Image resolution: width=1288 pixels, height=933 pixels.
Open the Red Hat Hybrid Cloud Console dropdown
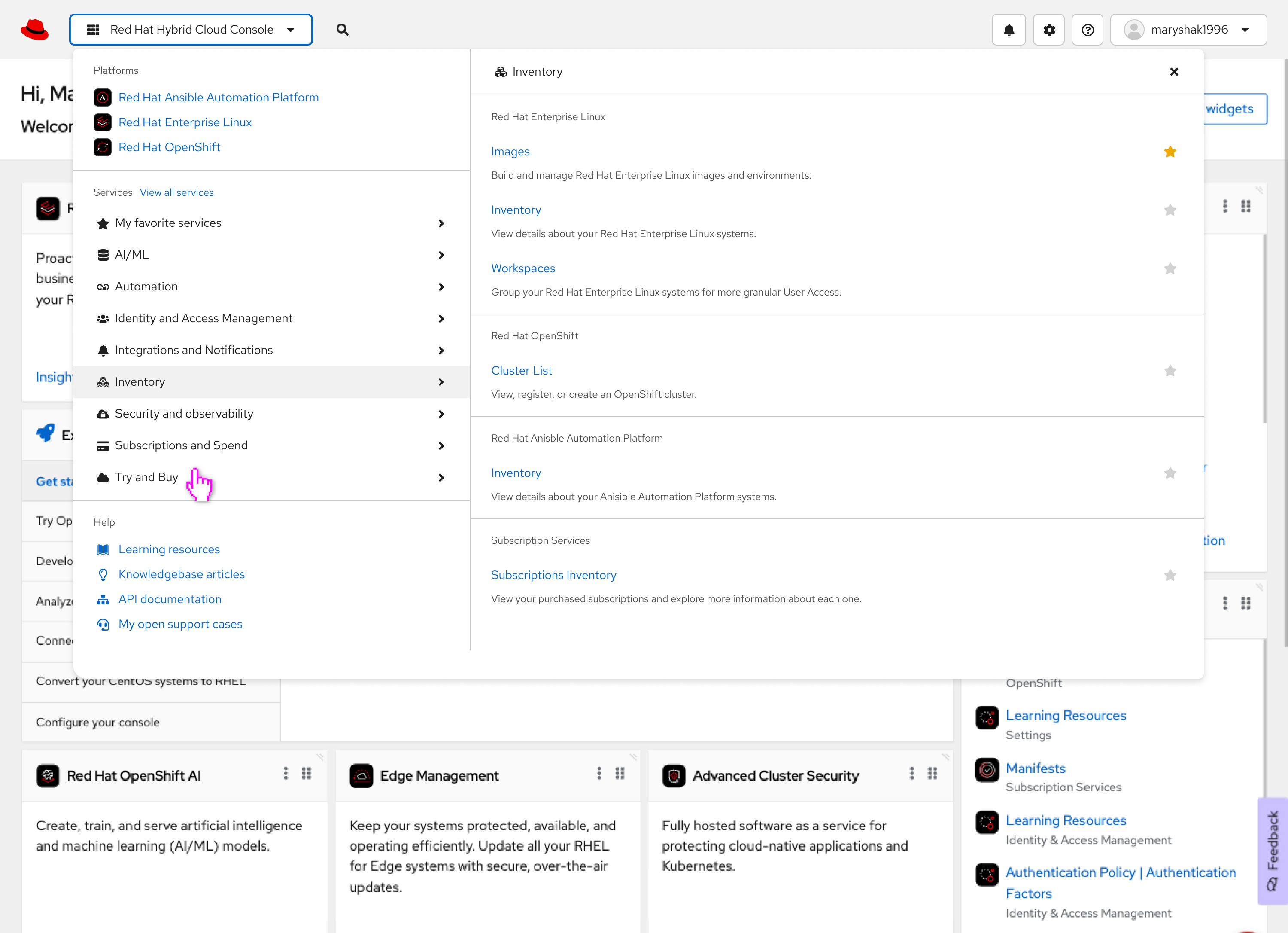click(191, 30)
